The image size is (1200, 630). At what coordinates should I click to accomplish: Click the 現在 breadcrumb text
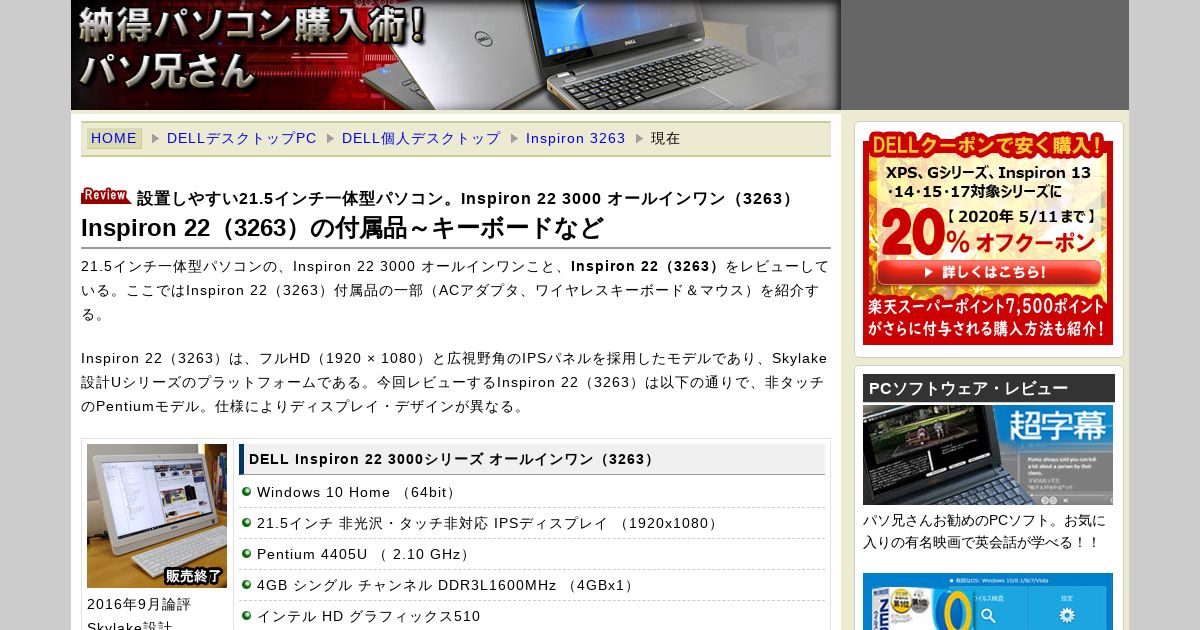[x=666, y=138]
